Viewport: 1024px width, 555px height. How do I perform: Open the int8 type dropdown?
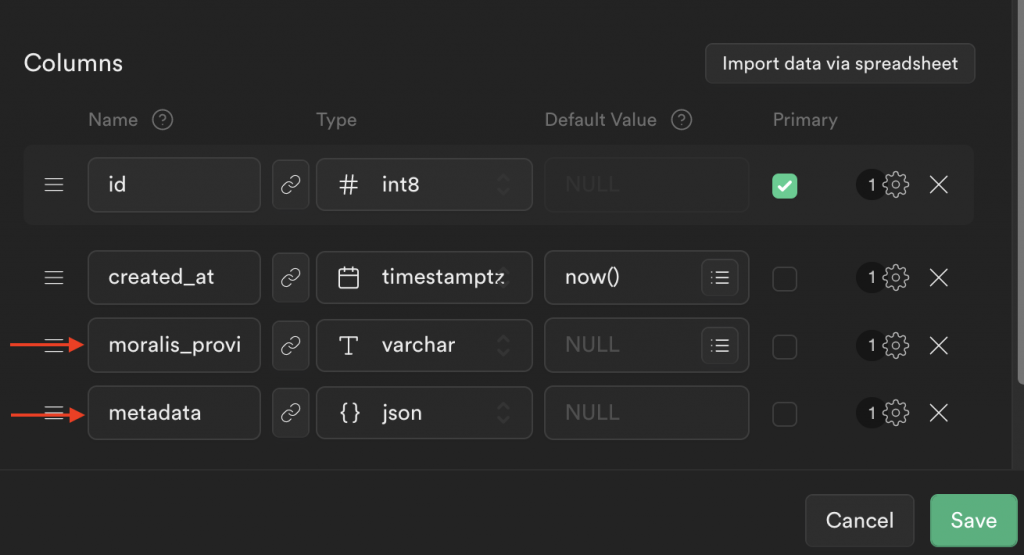(x=424, y=185)
